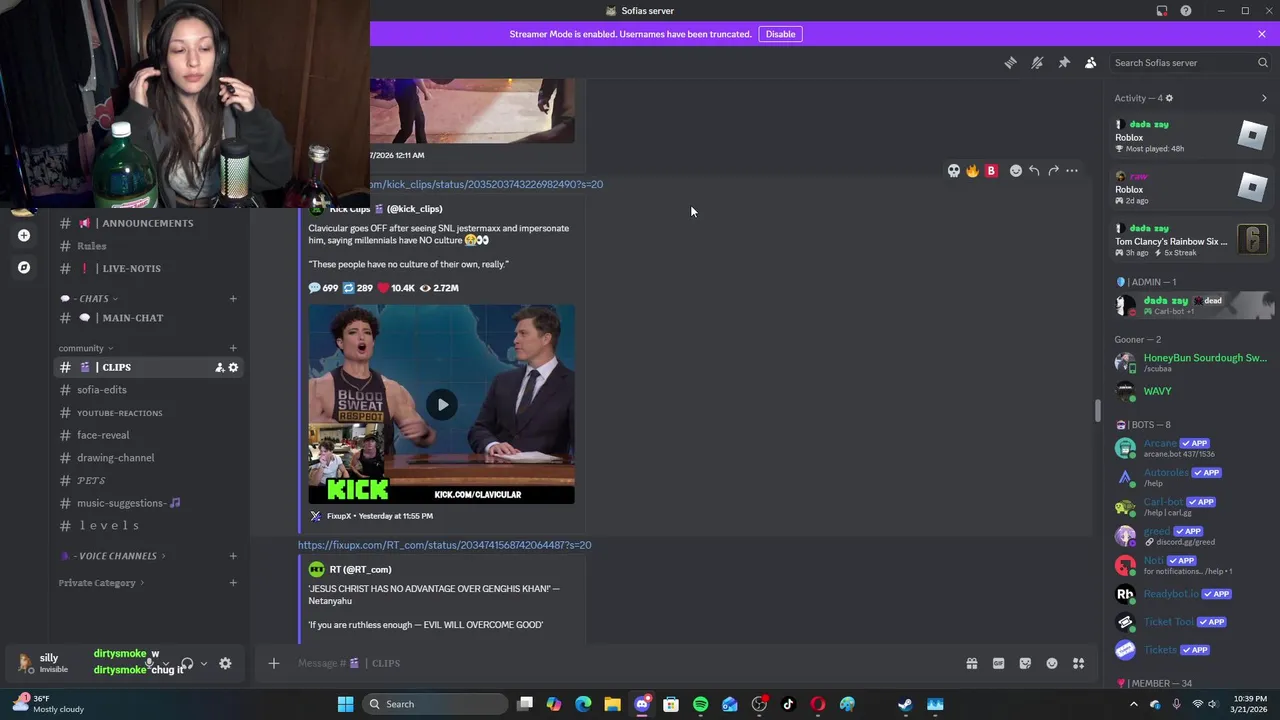Open pinned messages pin icon

click(1064, 62)
